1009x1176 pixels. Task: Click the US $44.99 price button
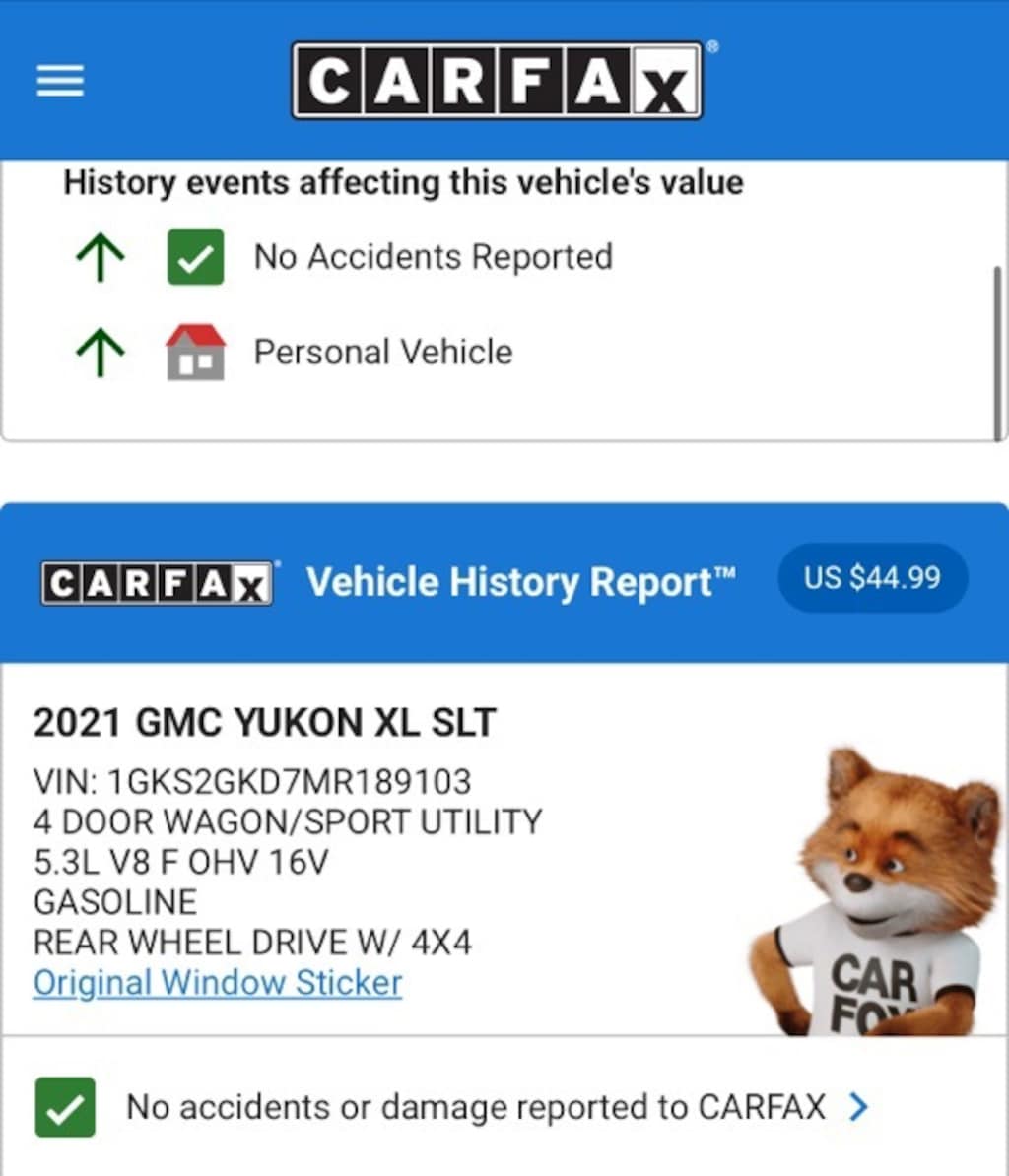coord(872,577)
